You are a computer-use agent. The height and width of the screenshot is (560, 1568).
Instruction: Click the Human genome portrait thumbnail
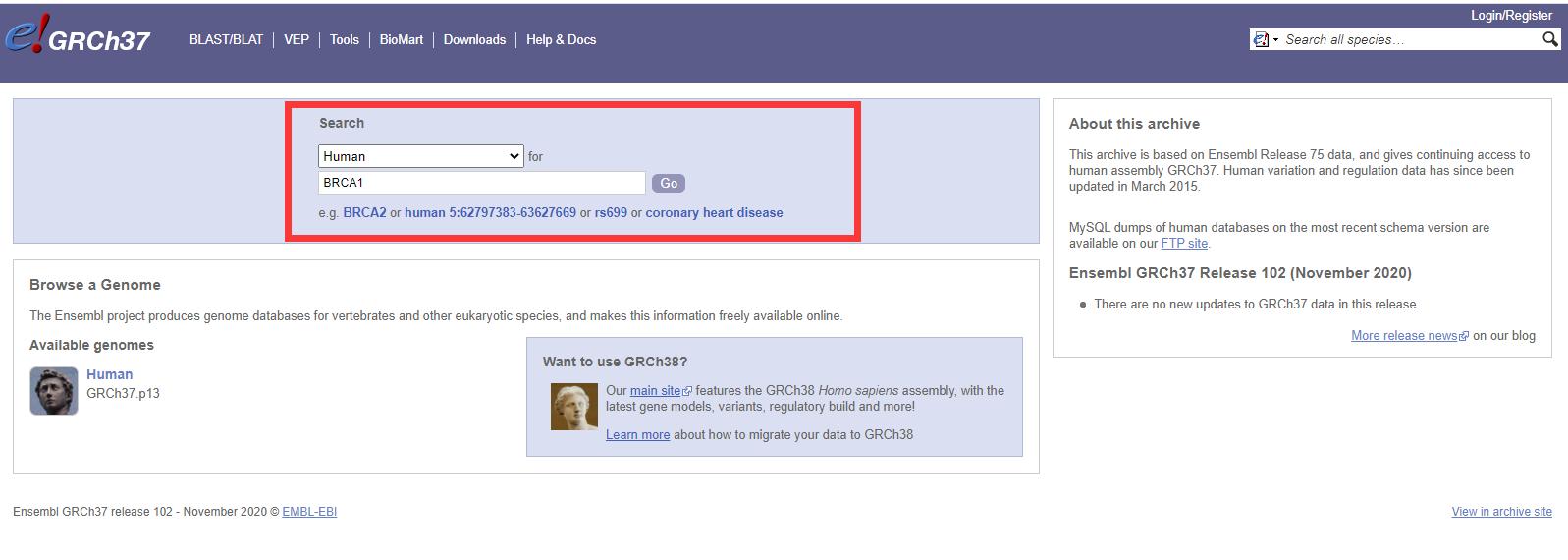click(54, 391)
